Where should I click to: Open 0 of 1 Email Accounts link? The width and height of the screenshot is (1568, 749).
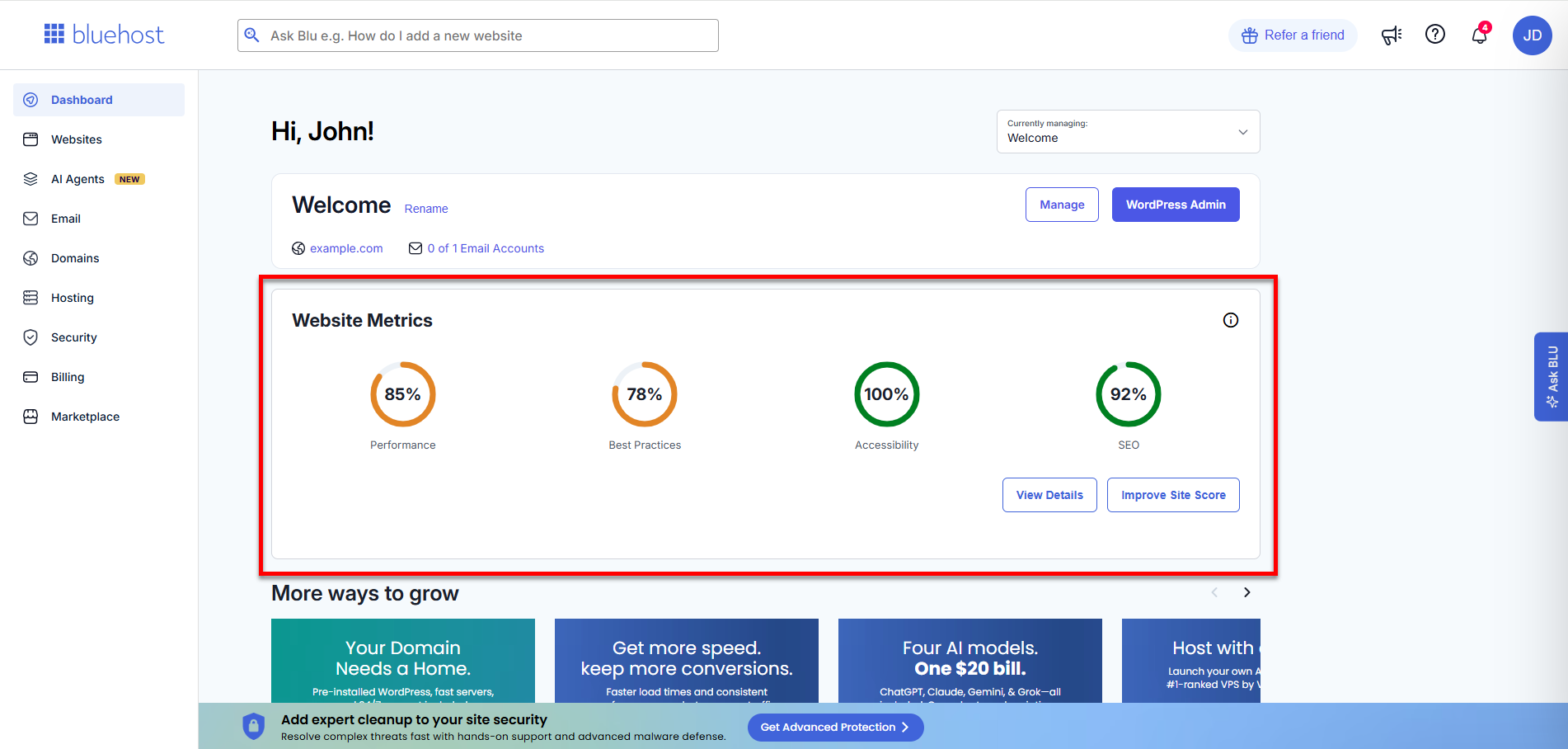[x=486, y=248]
